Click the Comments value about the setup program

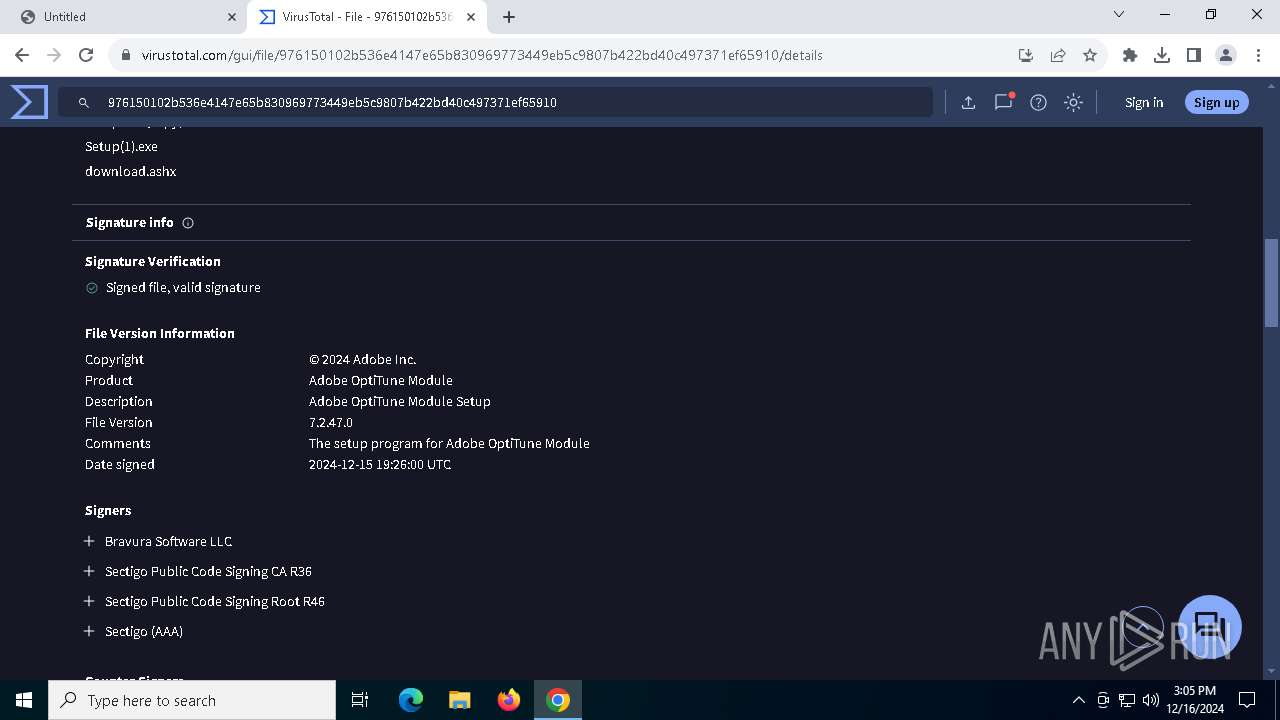[x=449, y=443]
